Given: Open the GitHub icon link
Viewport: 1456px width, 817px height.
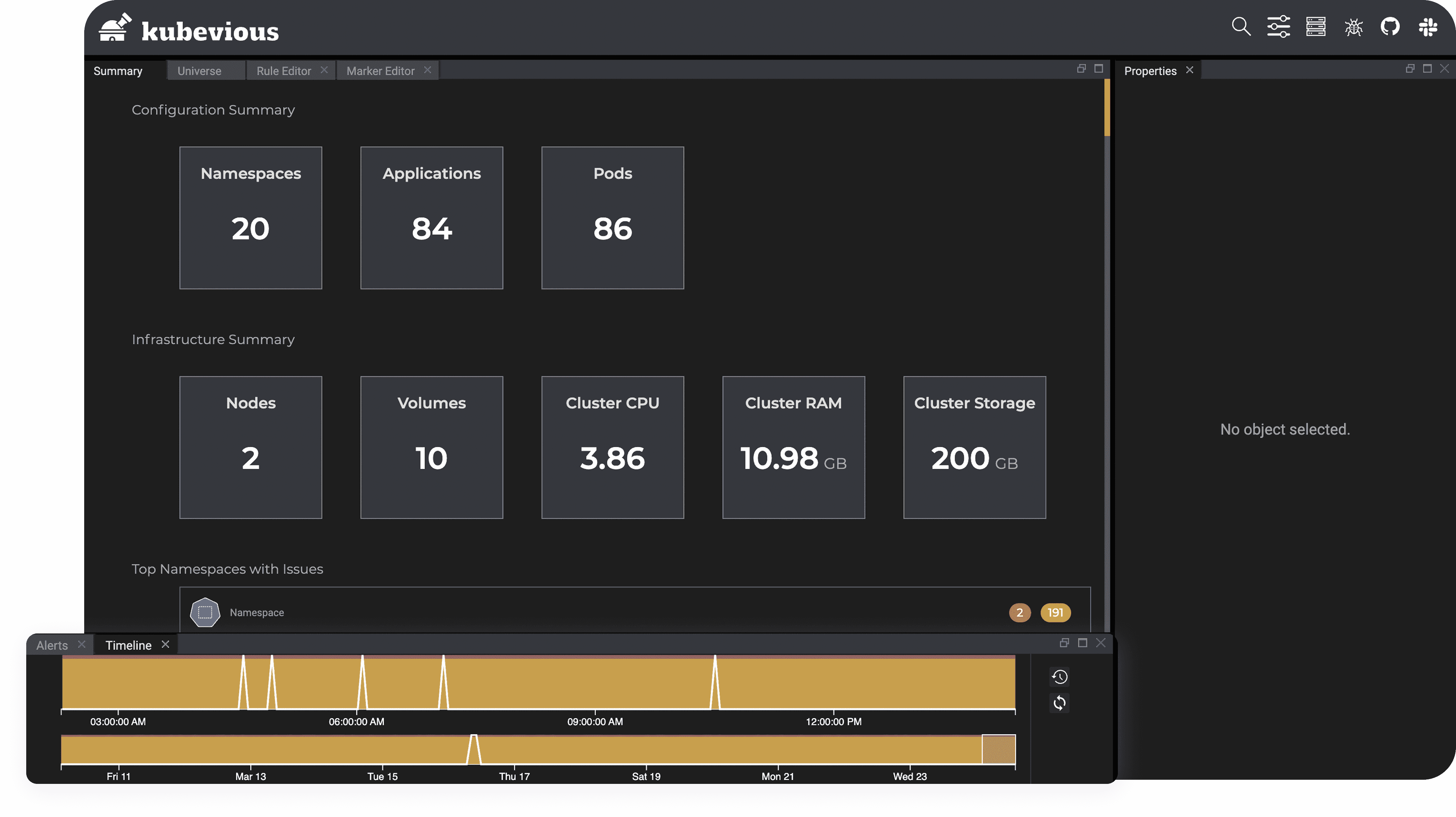Looking at the screenshot, I should click(1390, 27).
